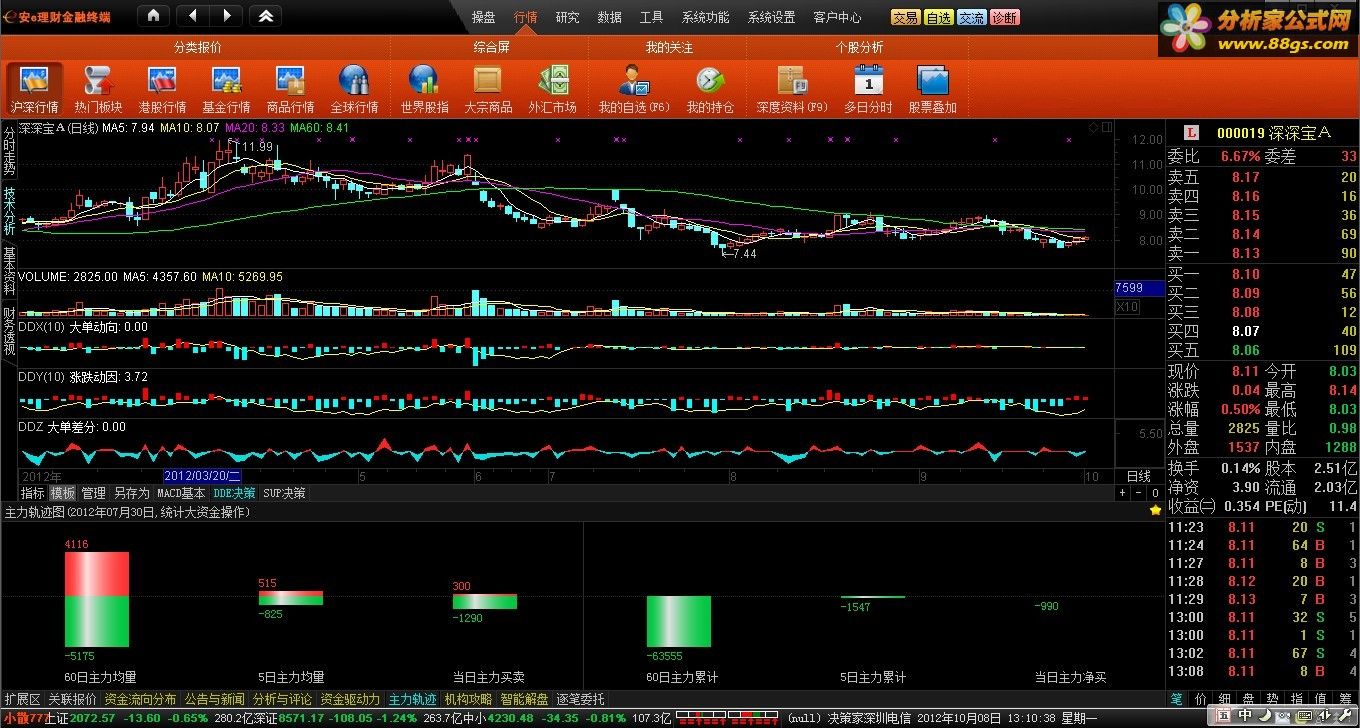Select the MACD基本 template
Screen dimensions: 1360x728
(x=181, y=493)
